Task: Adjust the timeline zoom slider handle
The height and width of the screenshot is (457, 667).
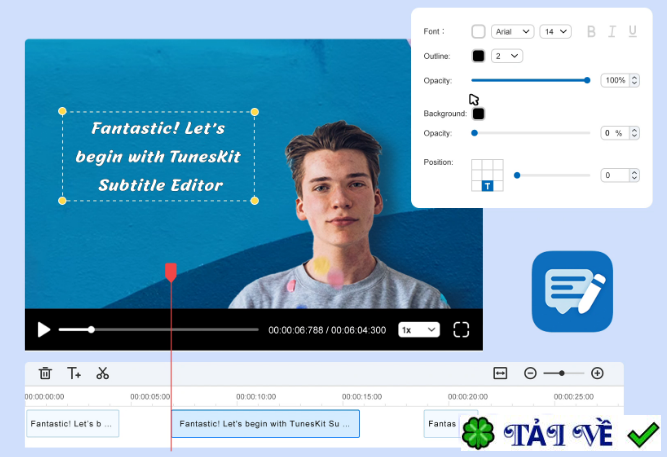Action: (x=562, y=373)
